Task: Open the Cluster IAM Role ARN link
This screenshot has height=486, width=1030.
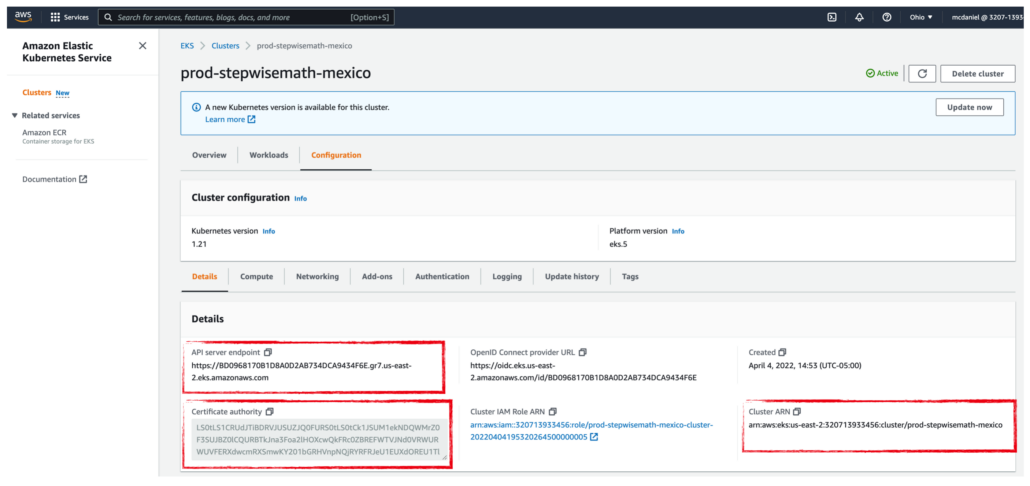Action: coord(591,431)
